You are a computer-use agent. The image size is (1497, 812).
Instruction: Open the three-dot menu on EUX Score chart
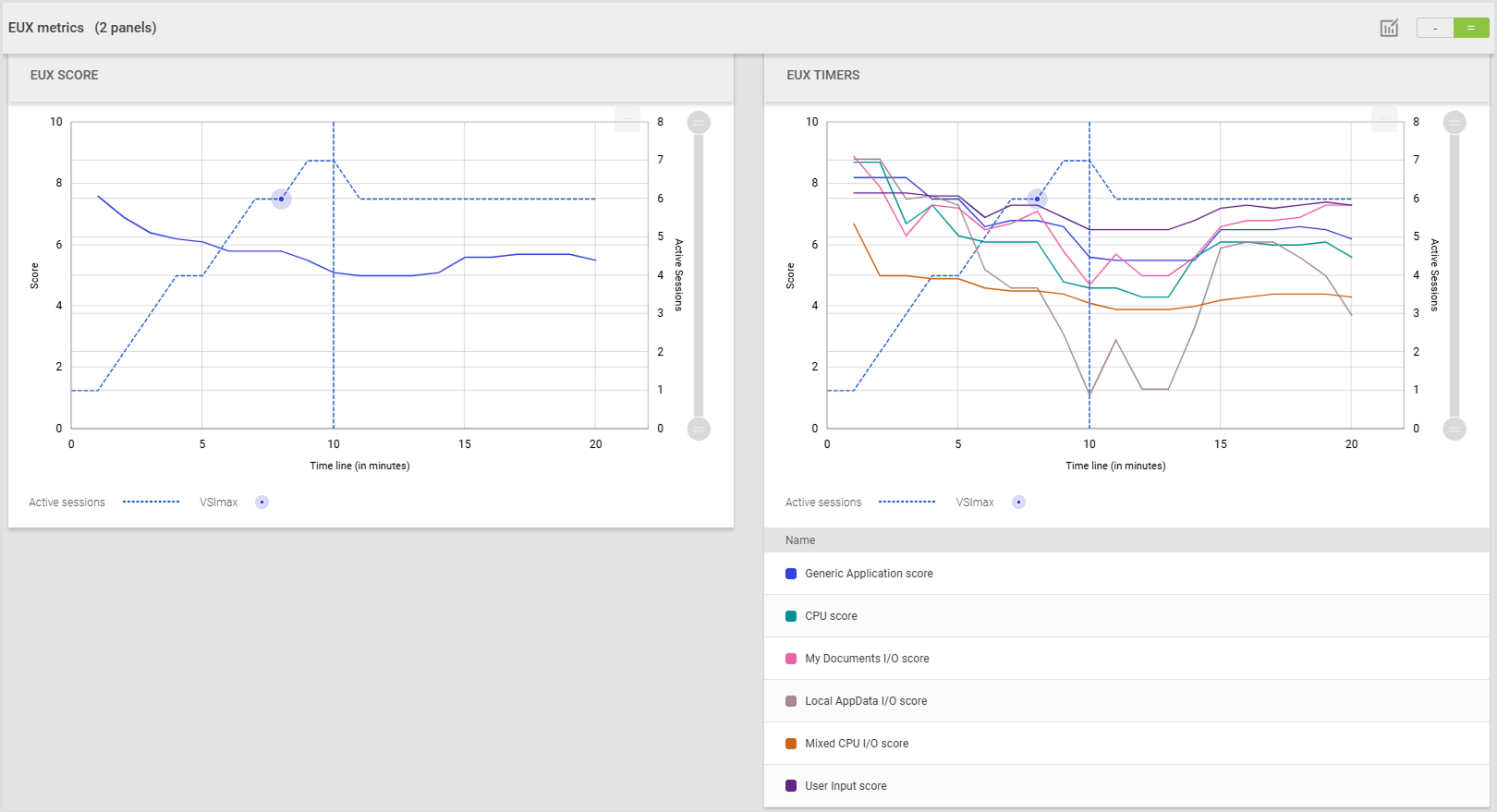tap(627, 119)
